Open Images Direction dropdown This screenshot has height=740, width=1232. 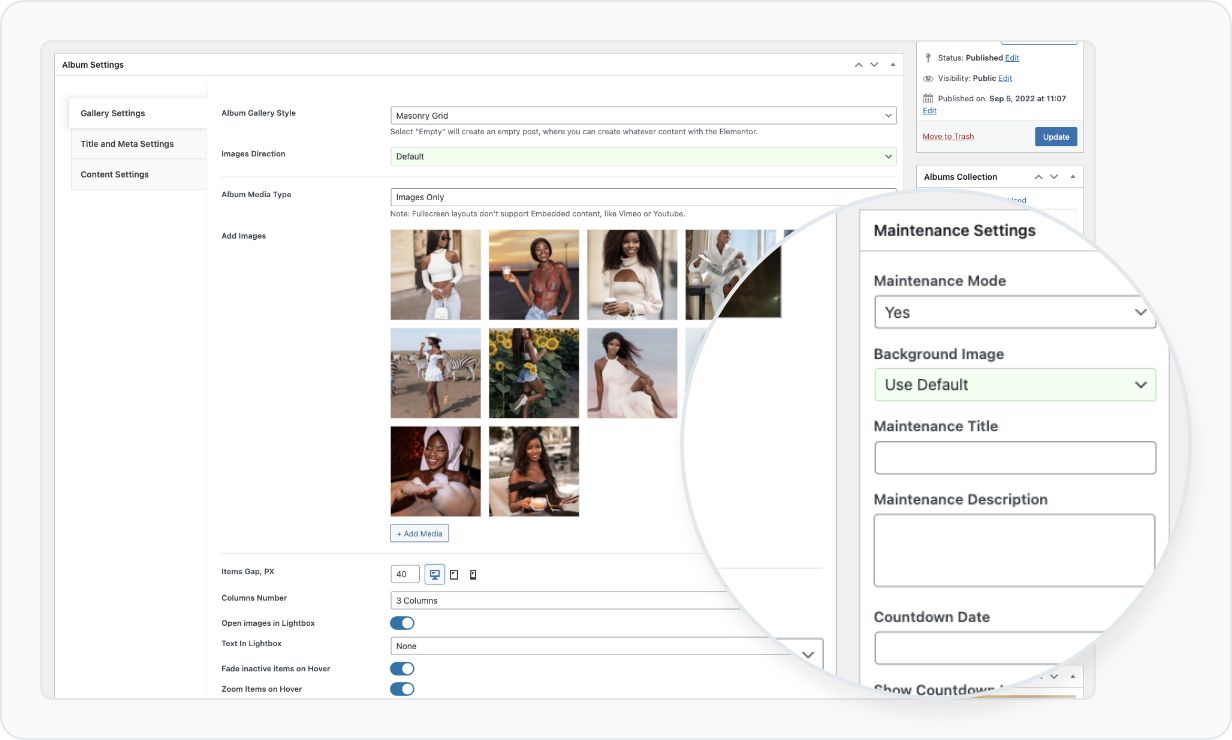click(x=643, y=156)
